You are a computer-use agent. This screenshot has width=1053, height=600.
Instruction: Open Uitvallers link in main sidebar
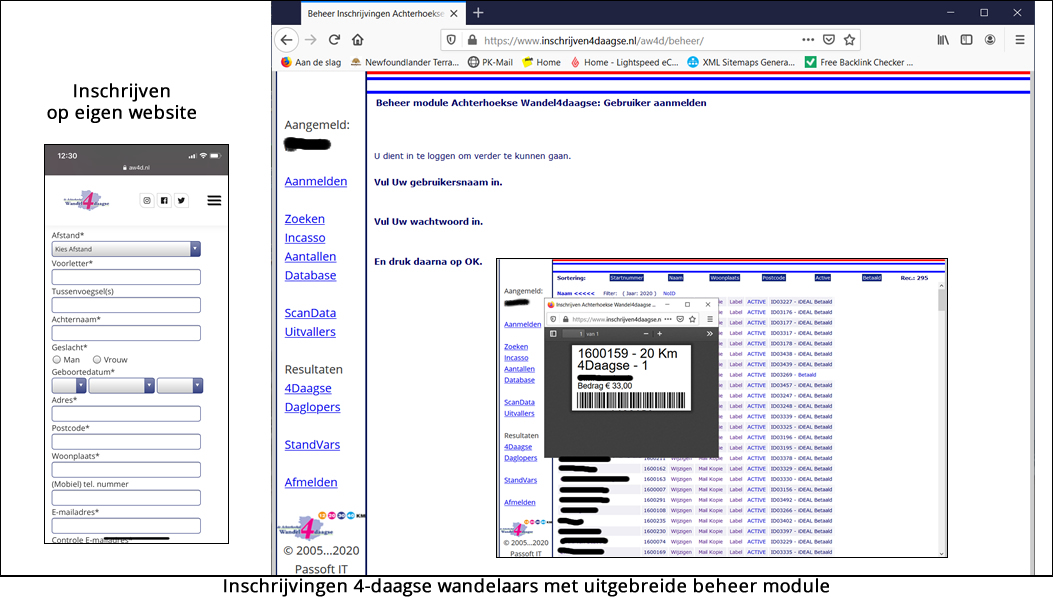(x=310, y=332)
